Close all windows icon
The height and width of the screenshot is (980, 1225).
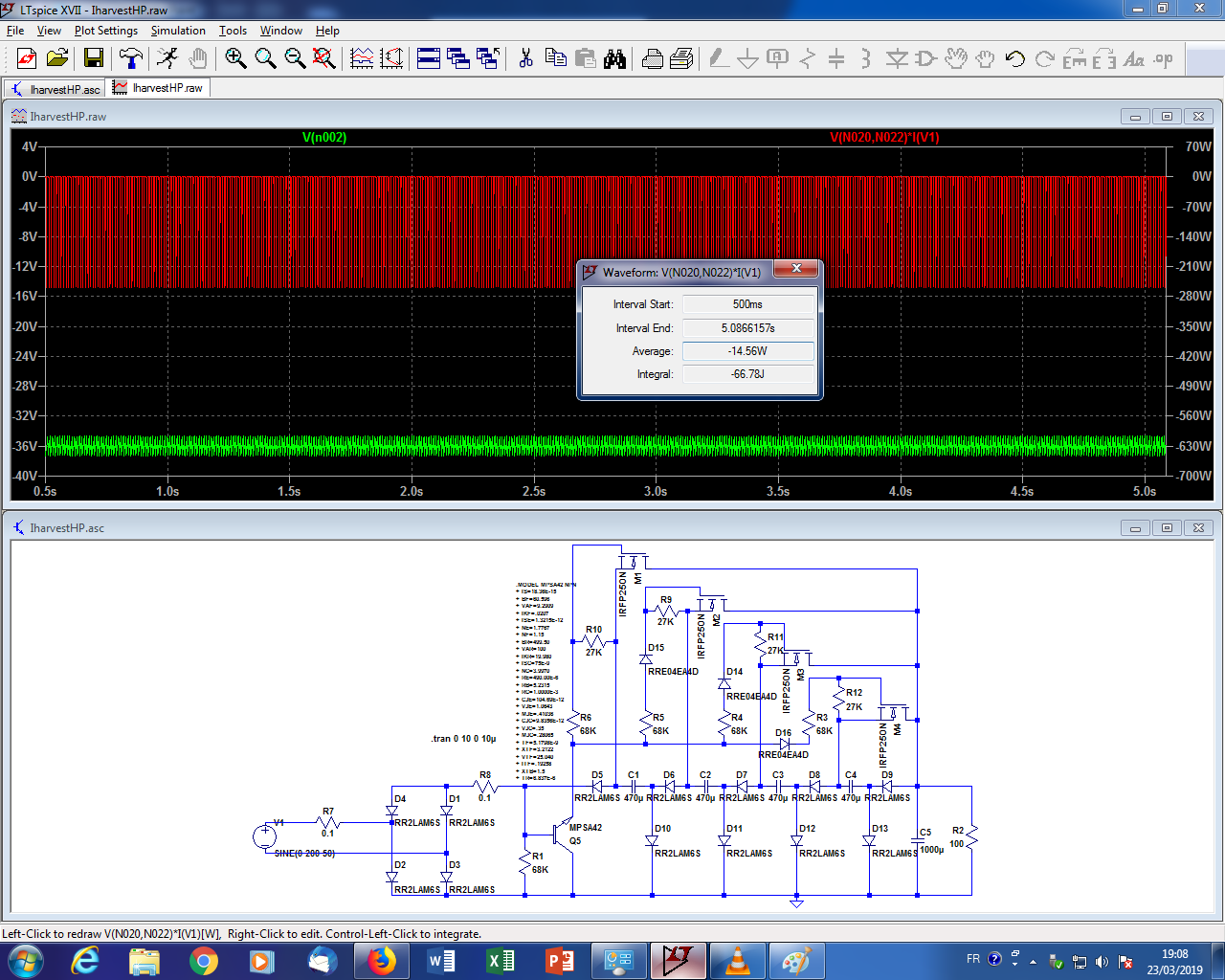tap(488, 59)
